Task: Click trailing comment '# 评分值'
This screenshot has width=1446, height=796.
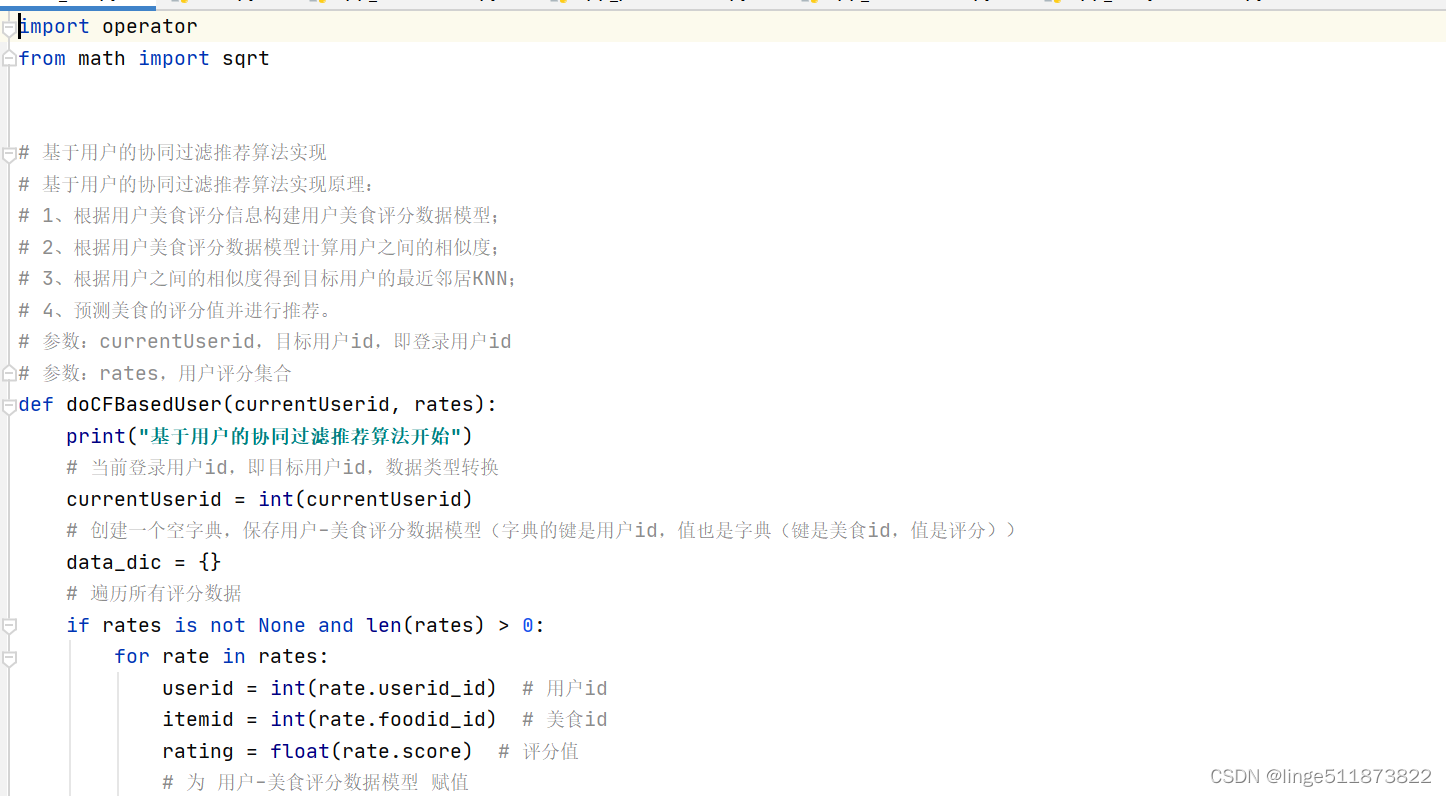Action: click(539, 752)
